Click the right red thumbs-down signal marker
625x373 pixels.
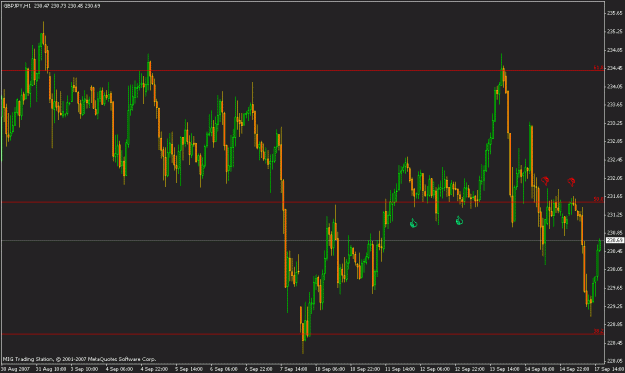click(571, 182)
